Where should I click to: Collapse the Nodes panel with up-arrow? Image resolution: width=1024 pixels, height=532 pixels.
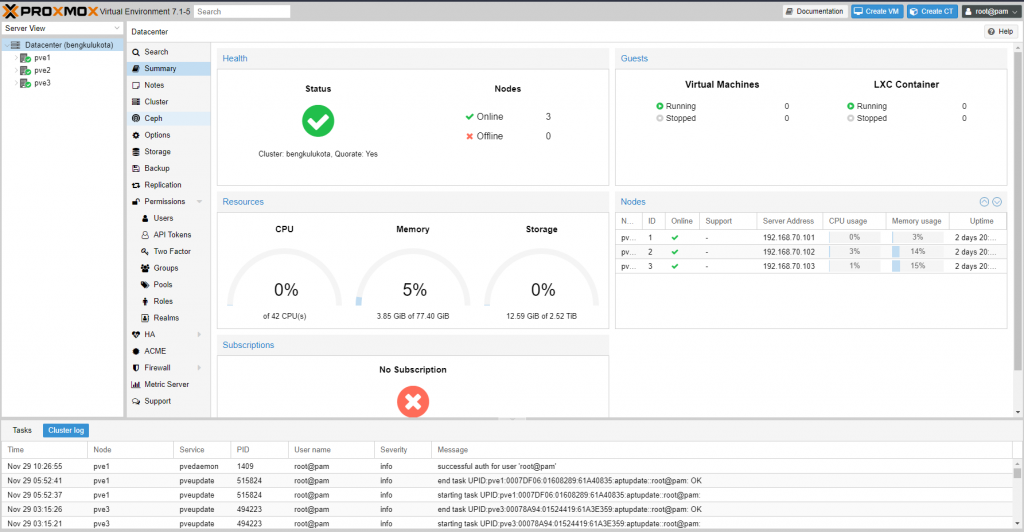point(984,202)
